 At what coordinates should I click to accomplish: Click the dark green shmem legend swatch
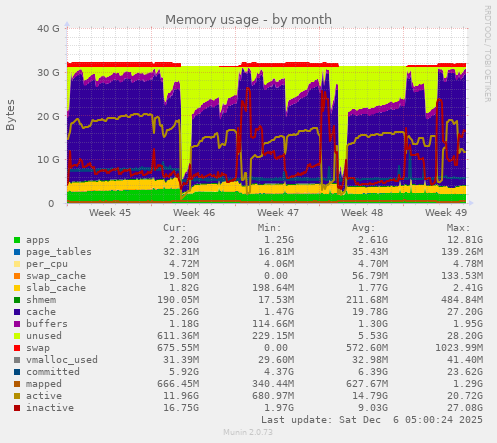pyautogui.click(x=17, y=300)
